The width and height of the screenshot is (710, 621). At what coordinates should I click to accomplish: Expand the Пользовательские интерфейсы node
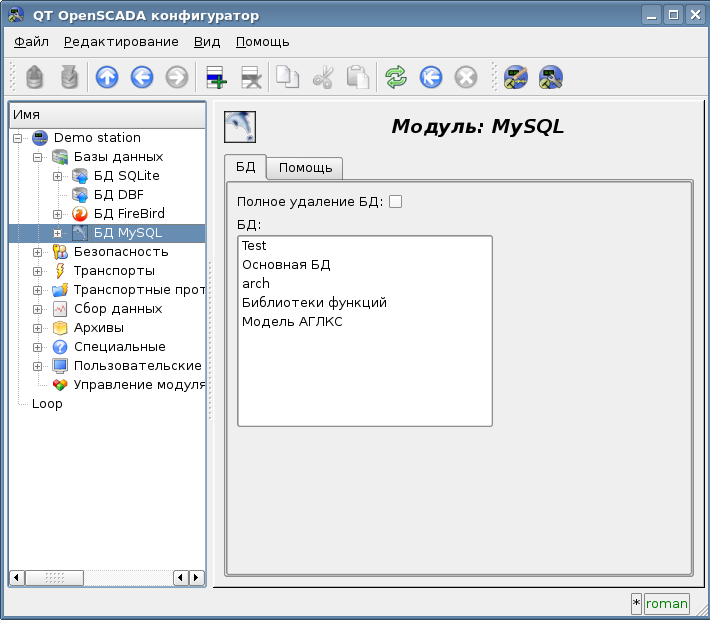pos(37,366)
